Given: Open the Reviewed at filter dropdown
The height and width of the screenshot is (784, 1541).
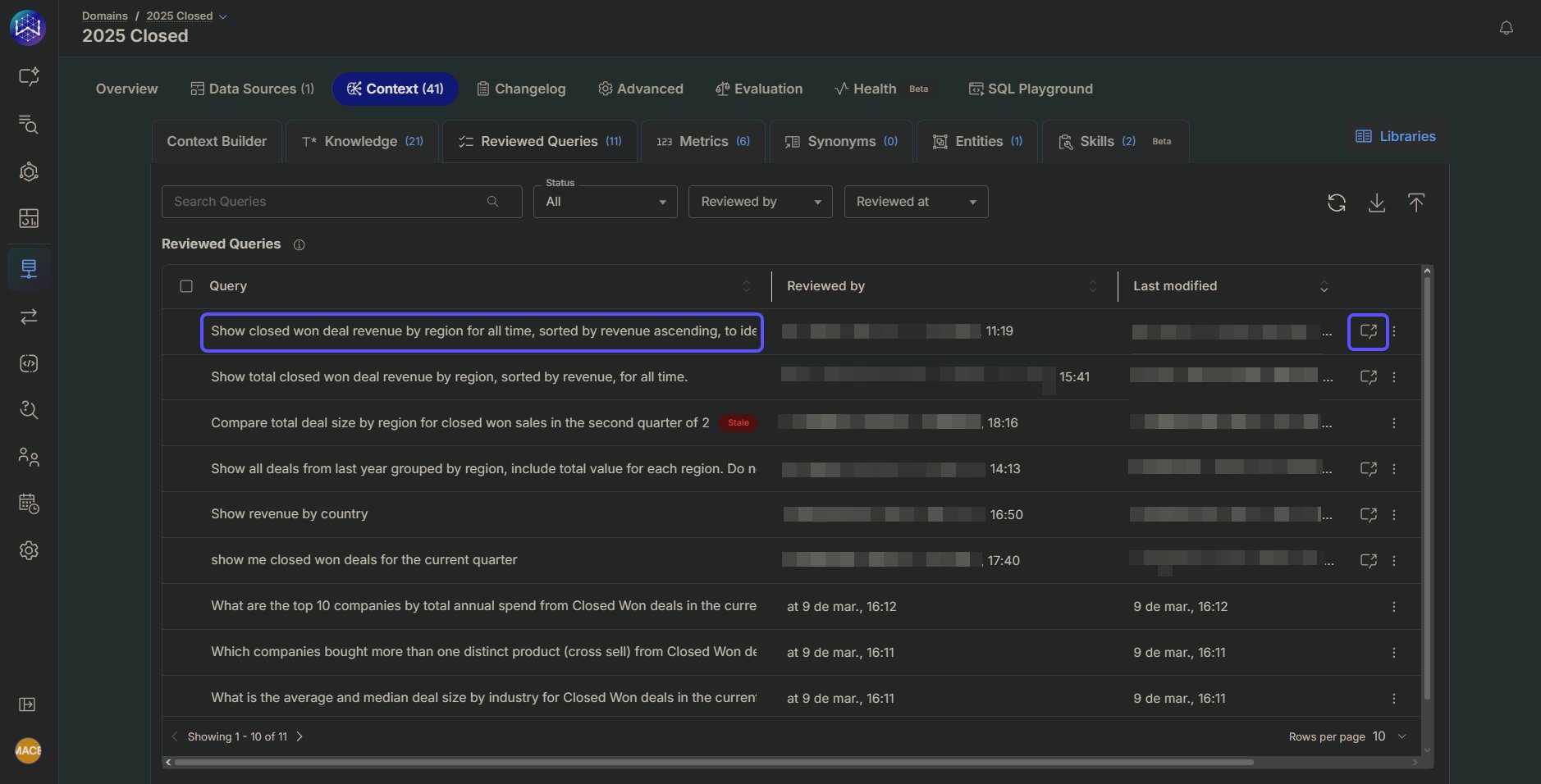Looking at the screenshot, I should point(916,202).
